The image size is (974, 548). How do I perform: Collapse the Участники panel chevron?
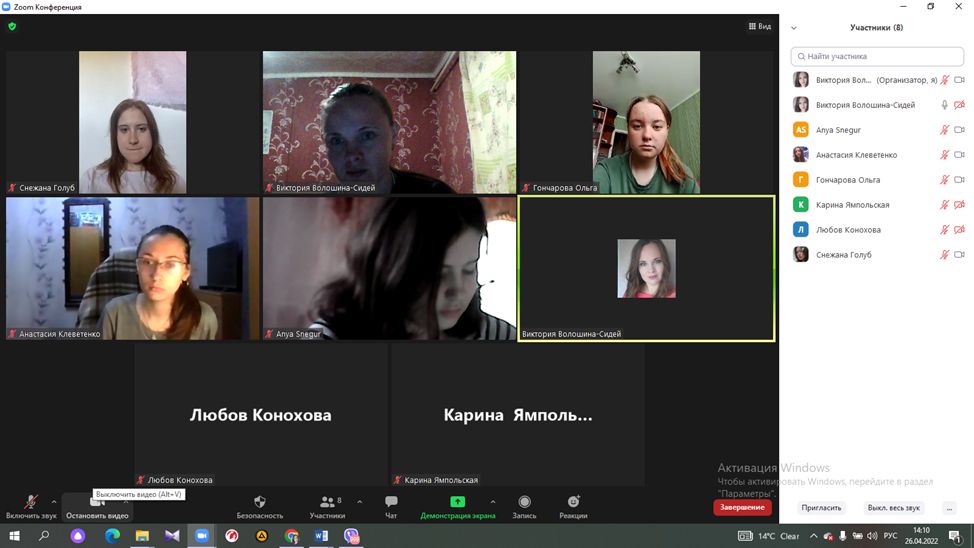click(x=794, y=28)
